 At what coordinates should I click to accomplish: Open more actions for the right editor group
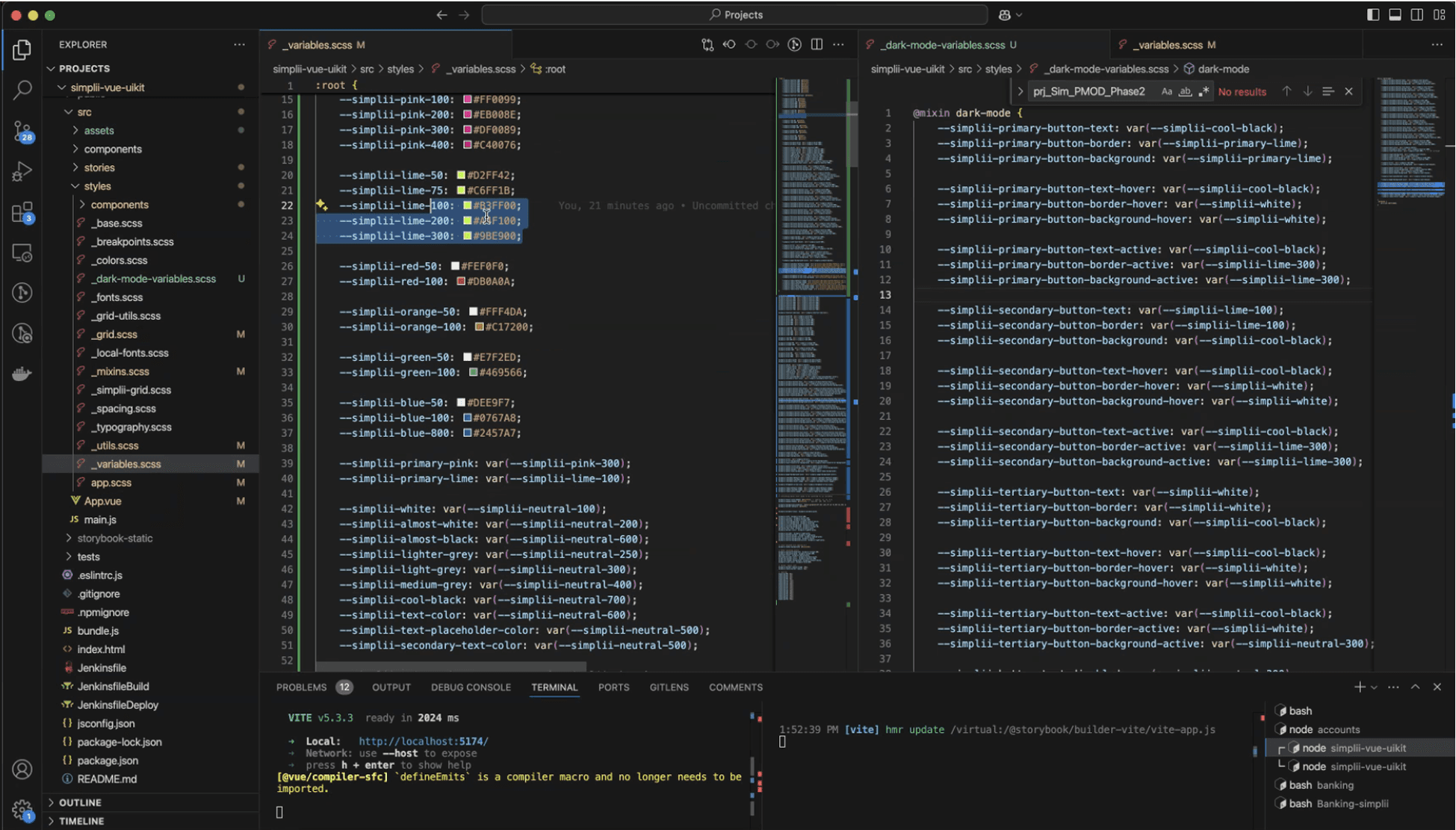(x=1437, y=45)
